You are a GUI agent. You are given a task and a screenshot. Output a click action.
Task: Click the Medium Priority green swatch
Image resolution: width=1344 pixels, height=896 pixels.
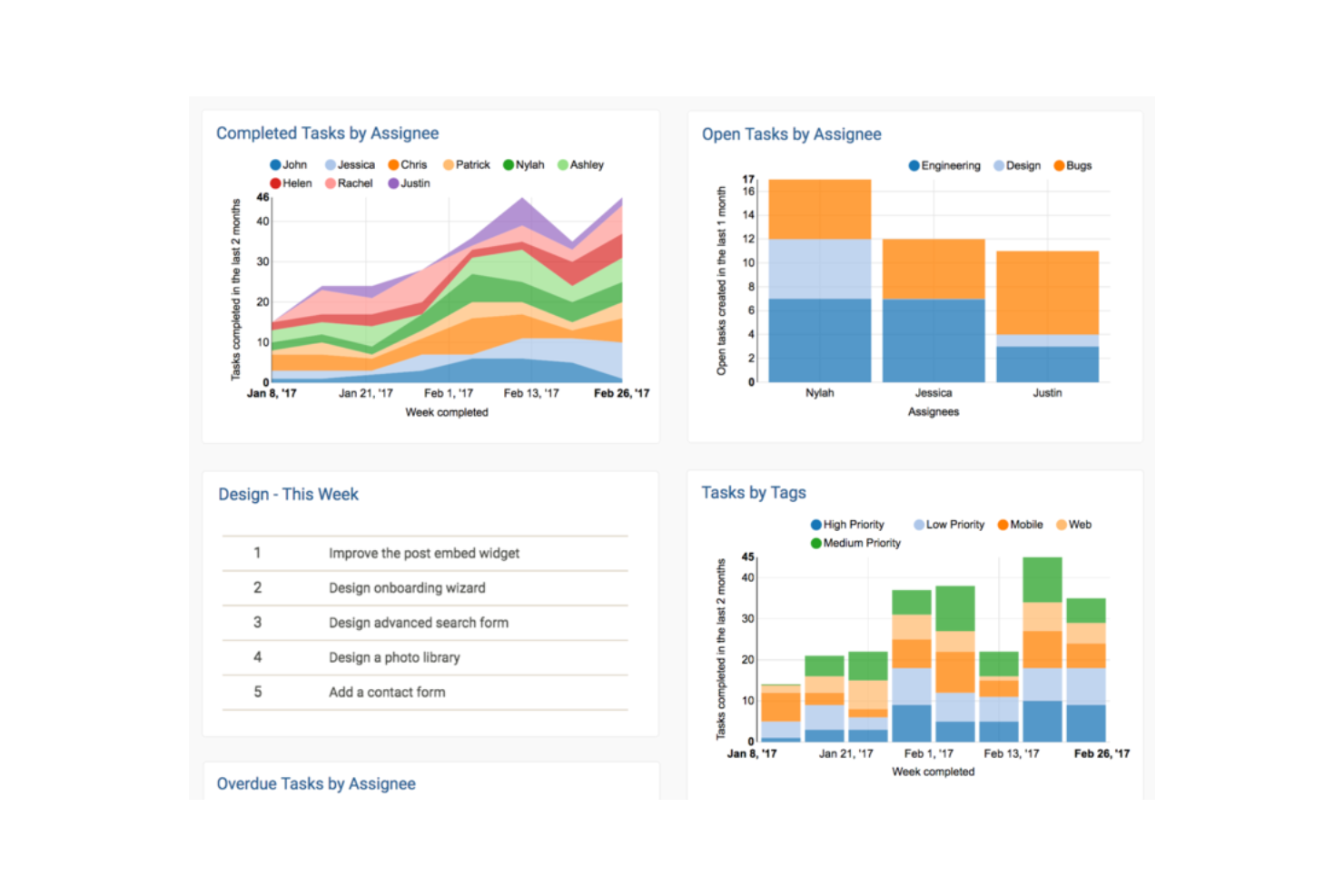(x=814, y=543)
